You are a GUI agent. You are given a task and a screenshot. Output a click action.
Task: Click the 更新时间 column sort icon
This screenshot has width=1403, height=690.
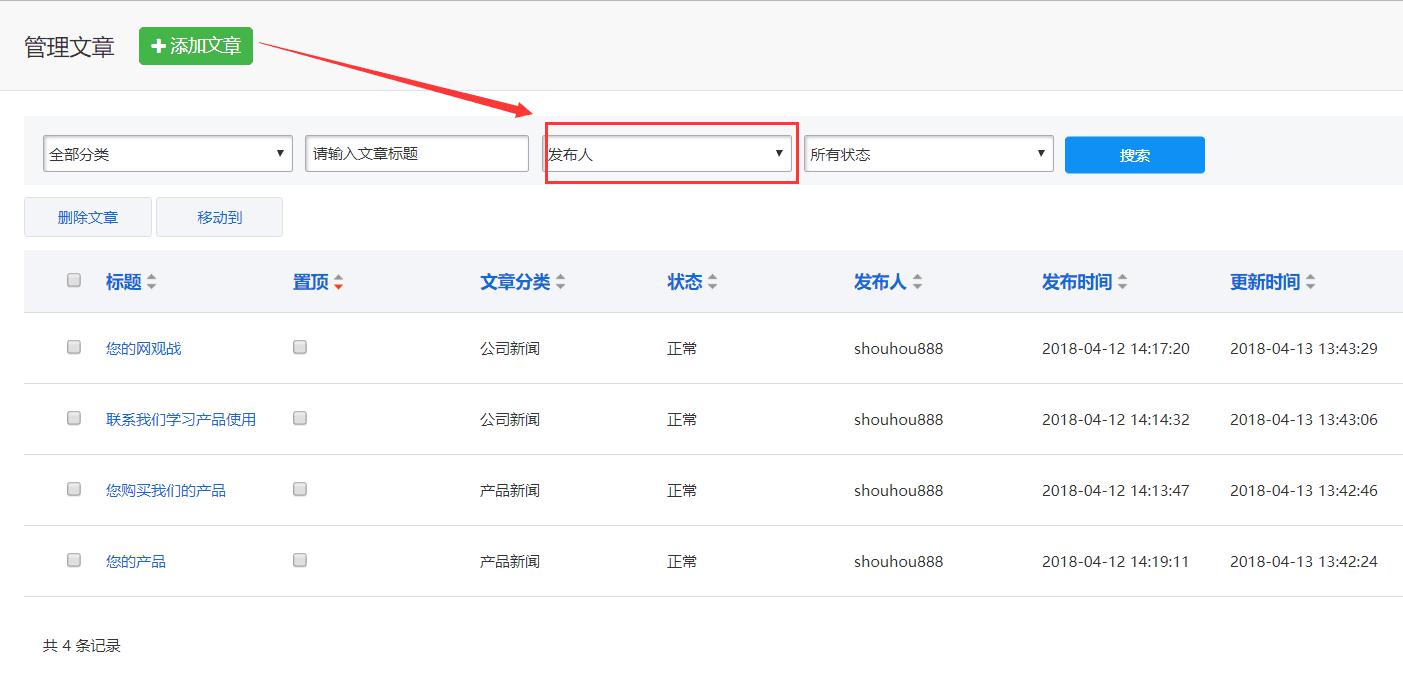[1310, 283]
